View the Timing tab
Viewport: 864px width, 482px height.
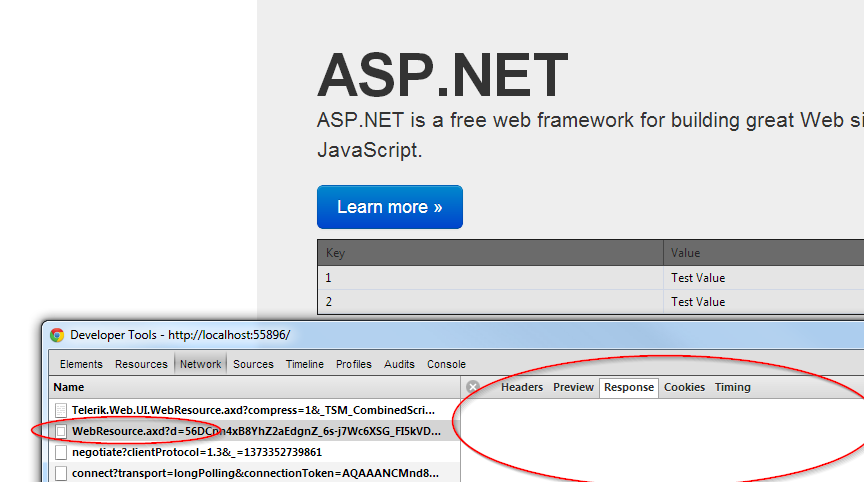(732, 387)
